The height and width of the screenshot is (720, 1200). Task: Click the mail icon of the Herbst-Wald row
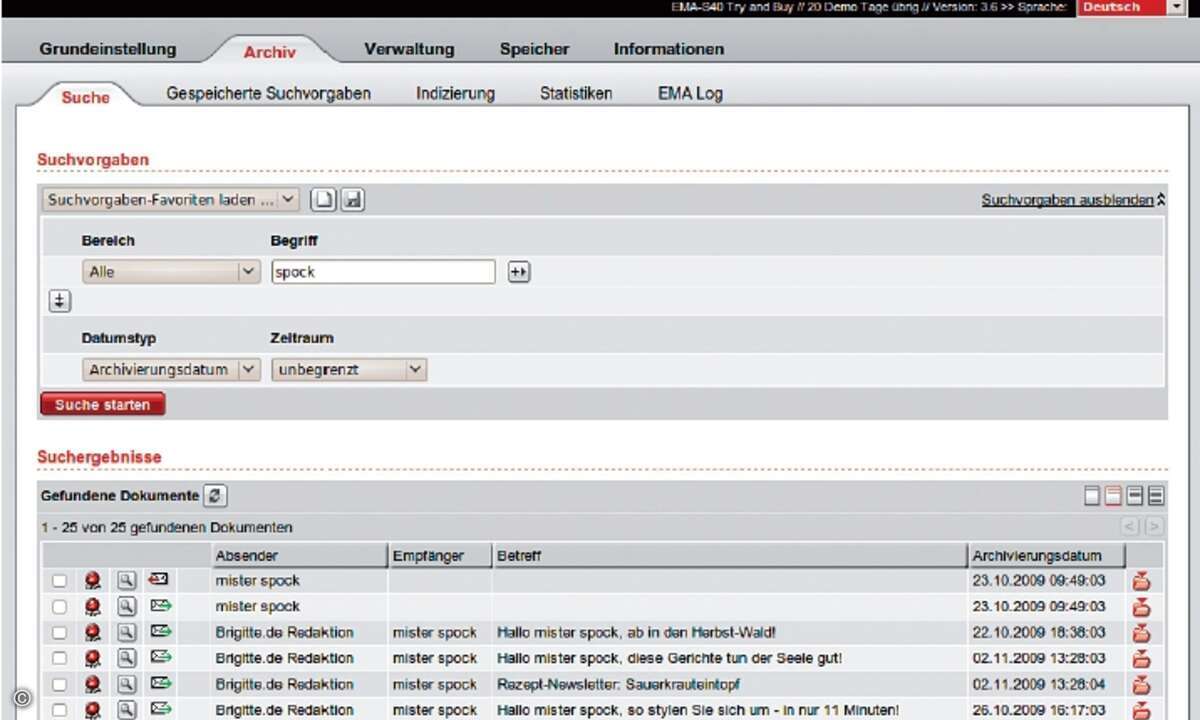(x=160, y=632)
